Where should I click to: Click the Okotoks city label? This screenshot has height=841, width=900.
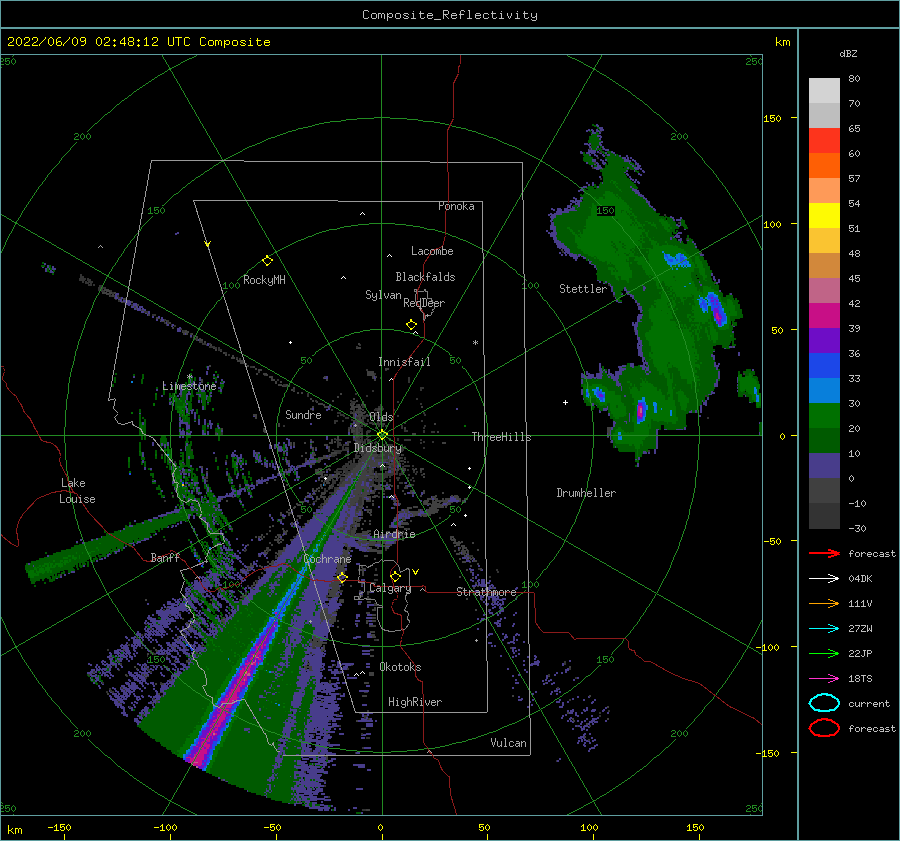400,666
